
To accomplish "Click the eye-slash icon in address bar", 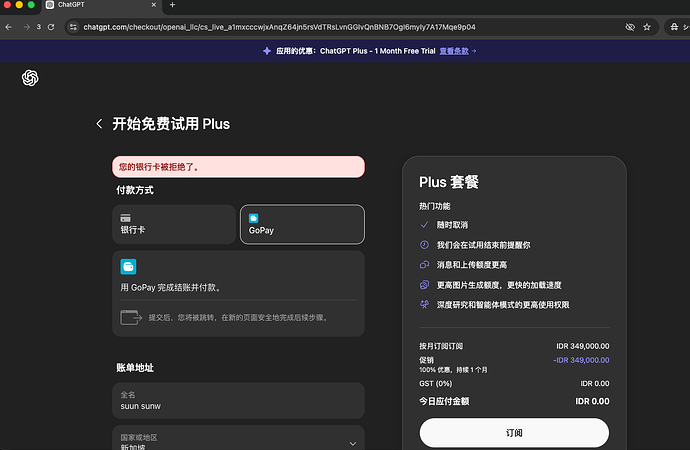I will click(630, 27).
